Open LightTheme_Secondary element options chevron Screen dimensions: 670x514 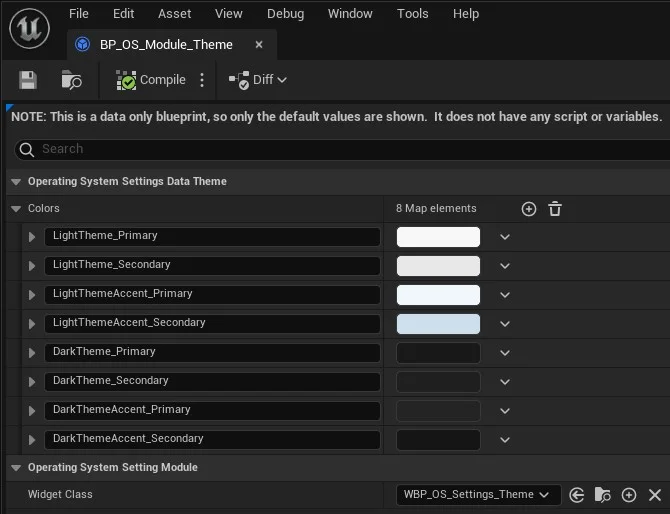(x=505, y=266)
